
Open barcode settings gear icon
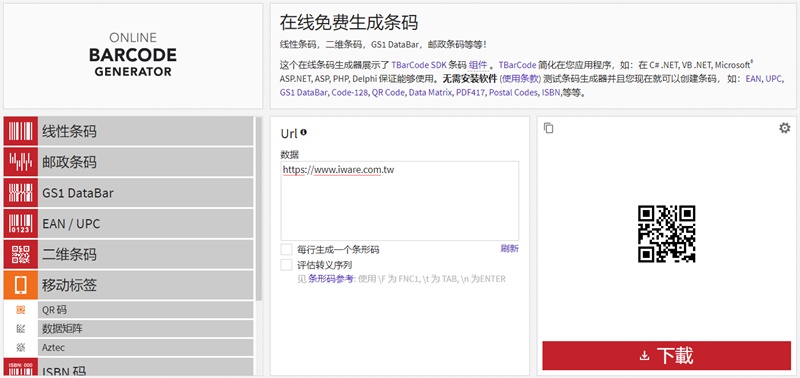(x=785, y=128)
